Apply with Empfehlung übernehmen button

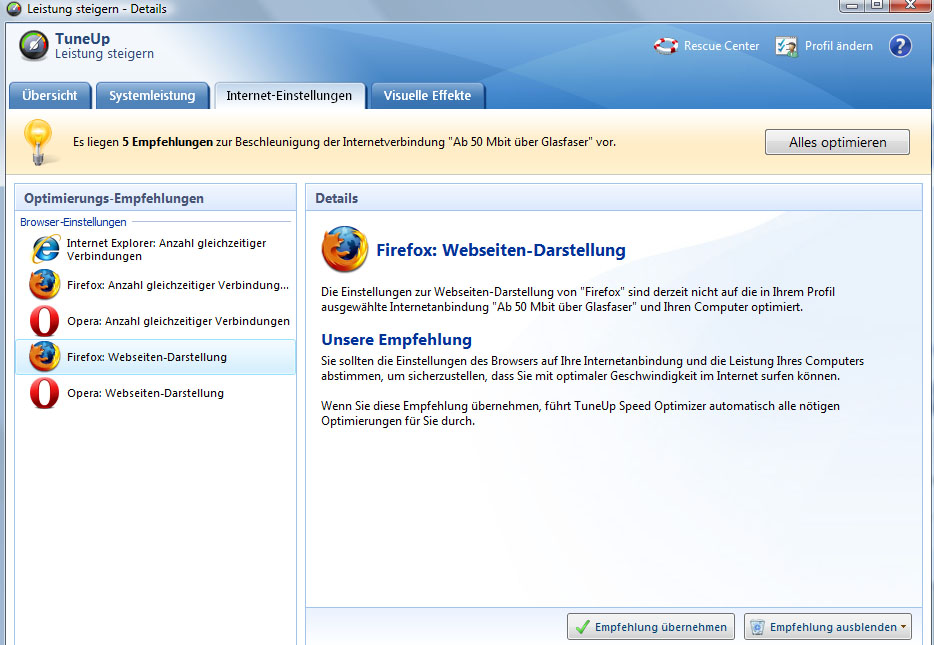(x=651, y=627)
